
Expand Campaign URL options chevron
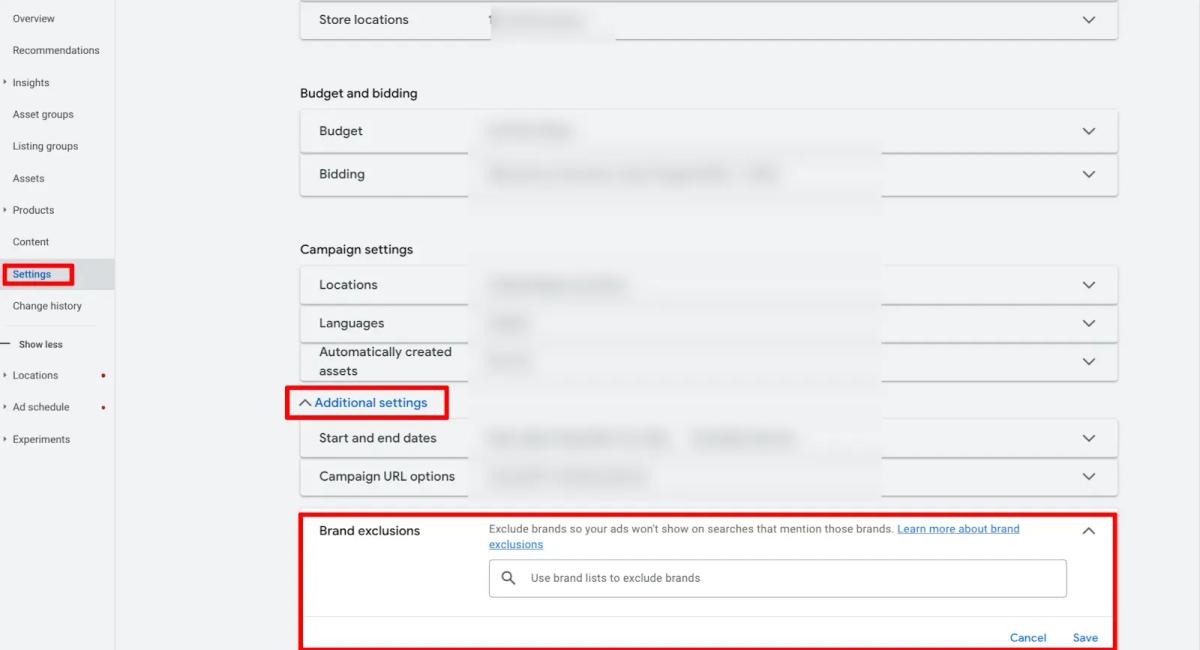point(1089,477)
